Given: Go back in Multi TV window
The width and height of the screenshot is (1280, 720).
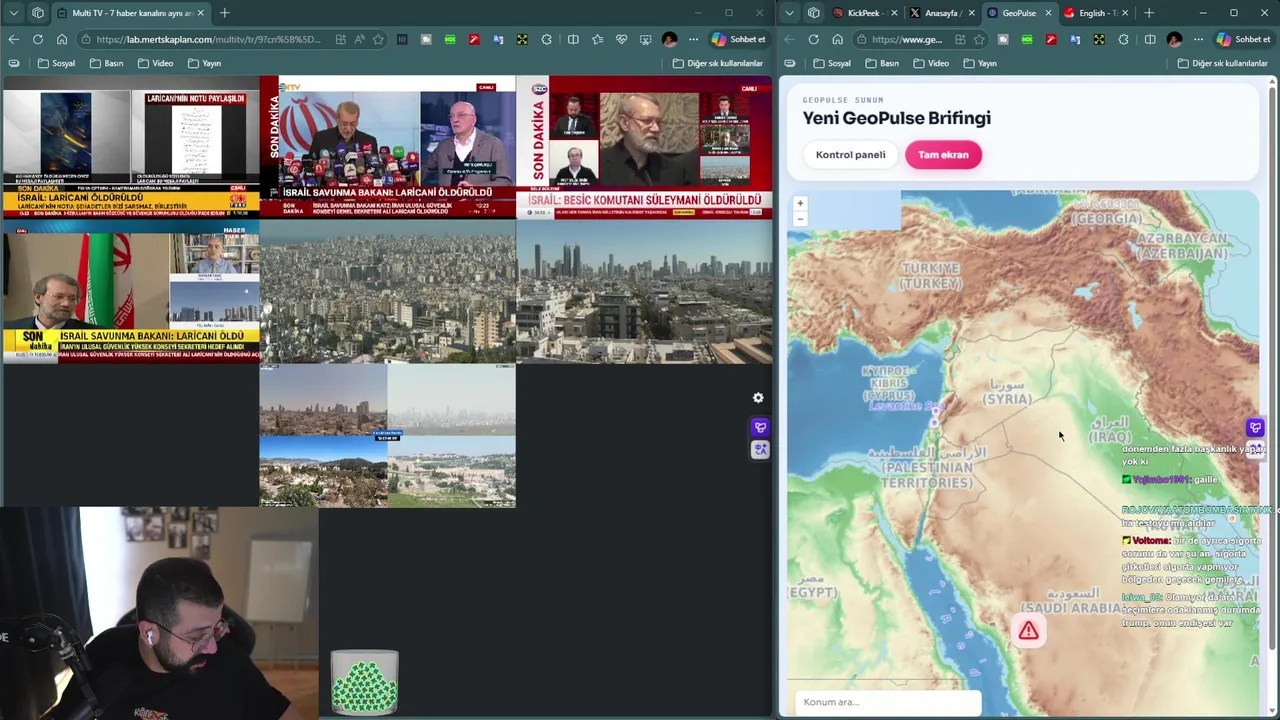Looking at the screenshot, I should pos(13,39).
